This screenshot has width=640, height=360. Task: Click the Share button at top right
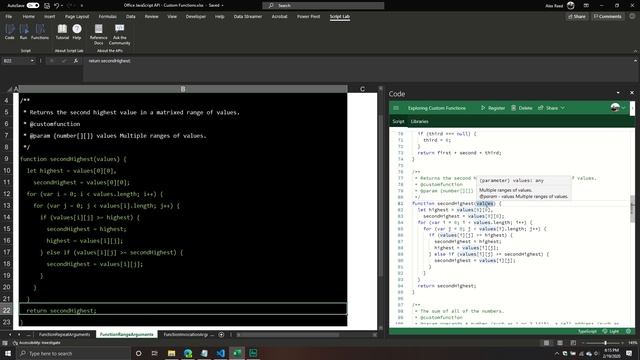coord(577,17)
